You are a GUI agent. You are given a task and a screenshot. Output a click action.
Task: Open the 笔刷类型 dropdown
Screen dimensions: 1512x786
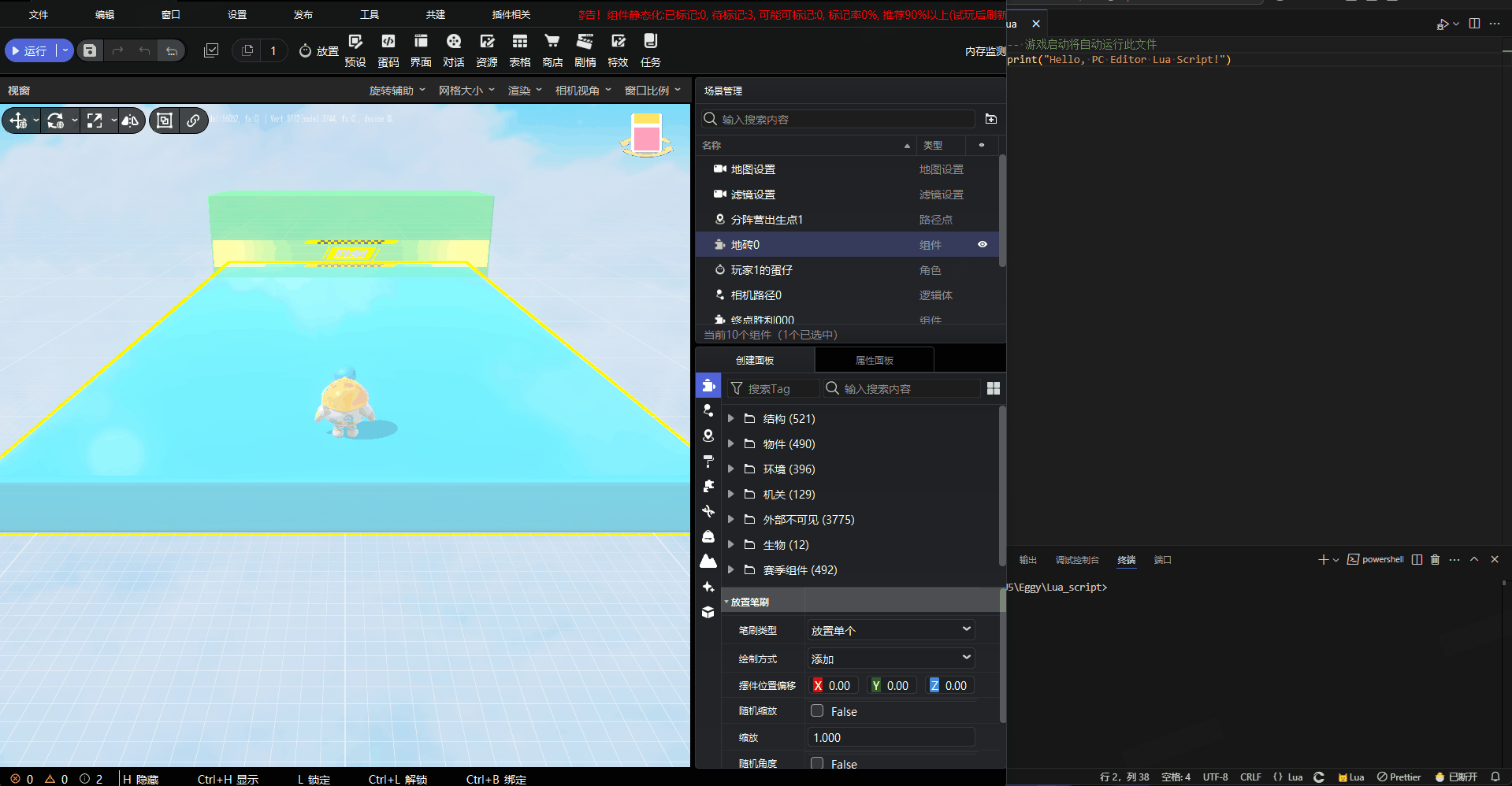coord(890,630)
